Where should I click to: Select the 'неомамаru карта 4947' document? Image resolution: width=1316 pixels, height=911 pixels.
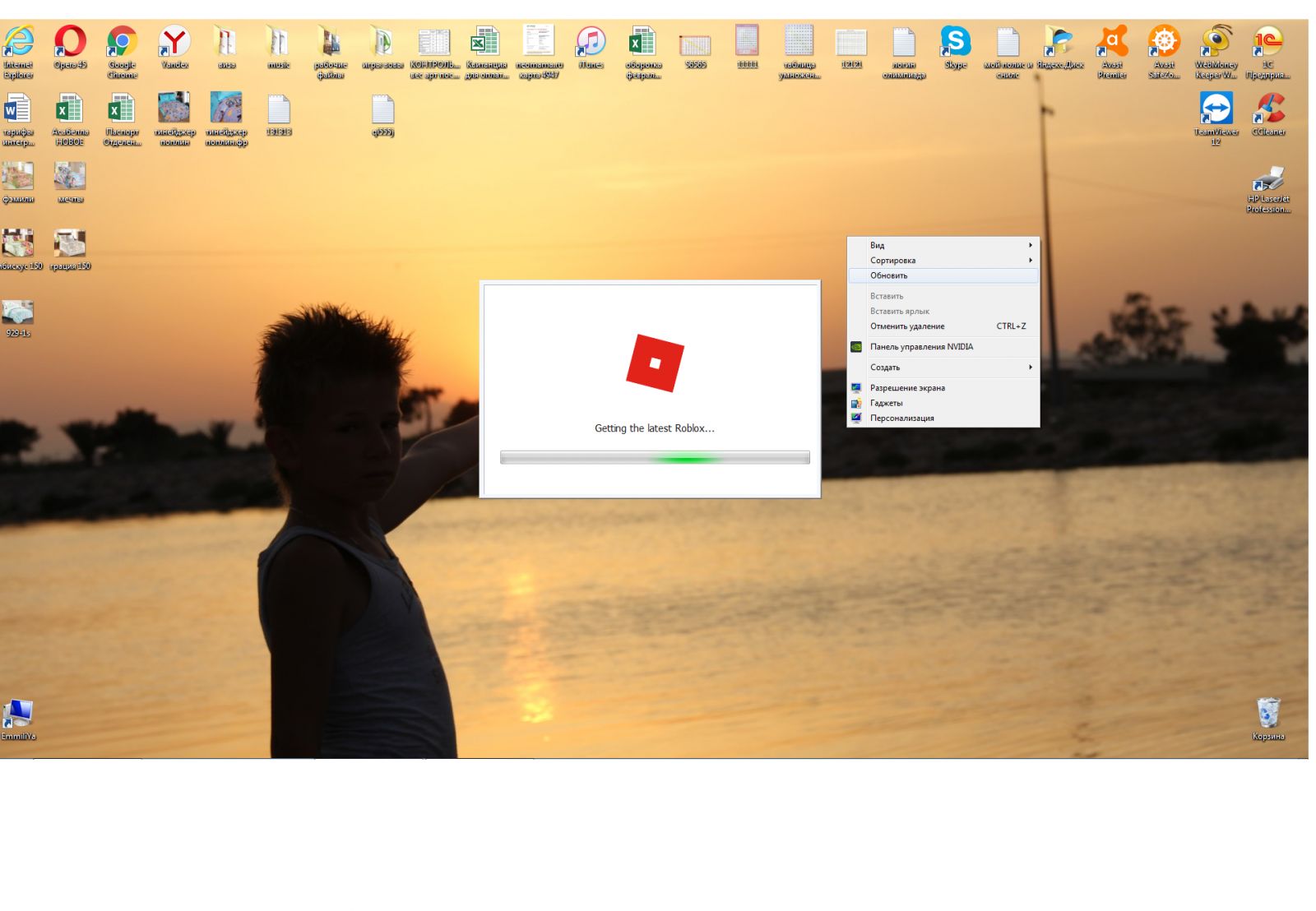point(539,51)
